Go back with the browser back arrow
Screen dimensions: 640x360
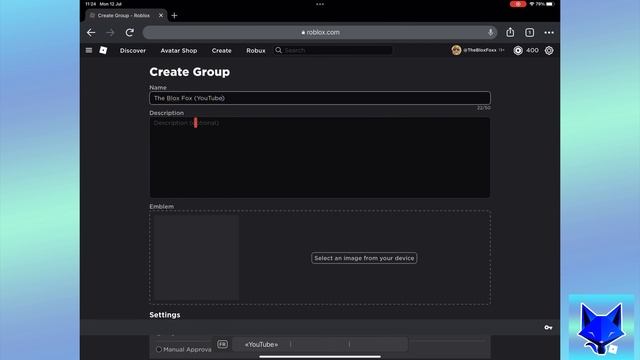91,32
